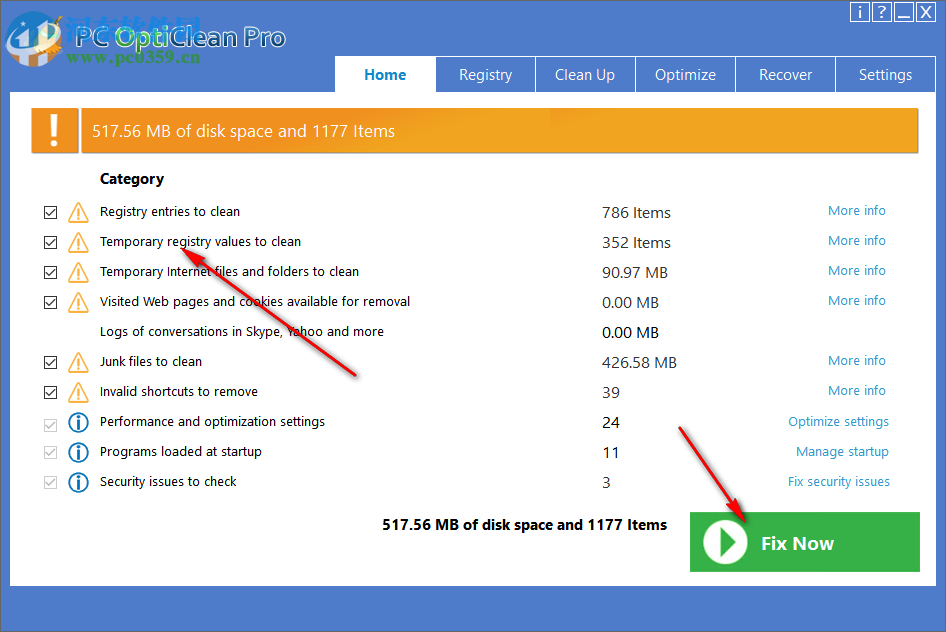Minimize the PC OptiClean Pro window
946x632 pixels.
click(904, 12)
